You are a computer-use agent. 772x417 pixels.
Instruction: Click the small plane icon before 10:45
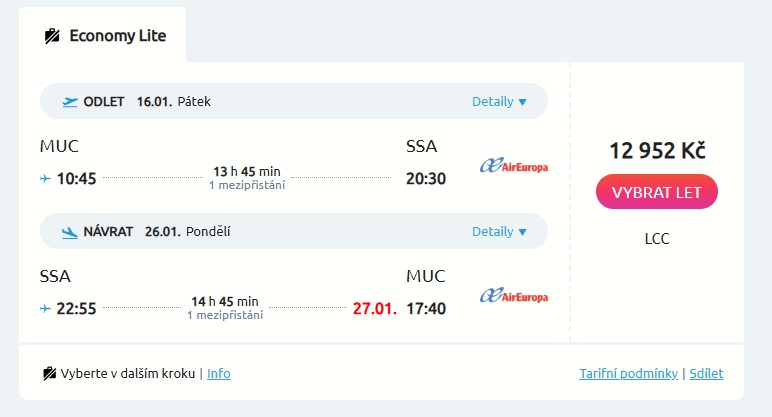pos(45,179)
